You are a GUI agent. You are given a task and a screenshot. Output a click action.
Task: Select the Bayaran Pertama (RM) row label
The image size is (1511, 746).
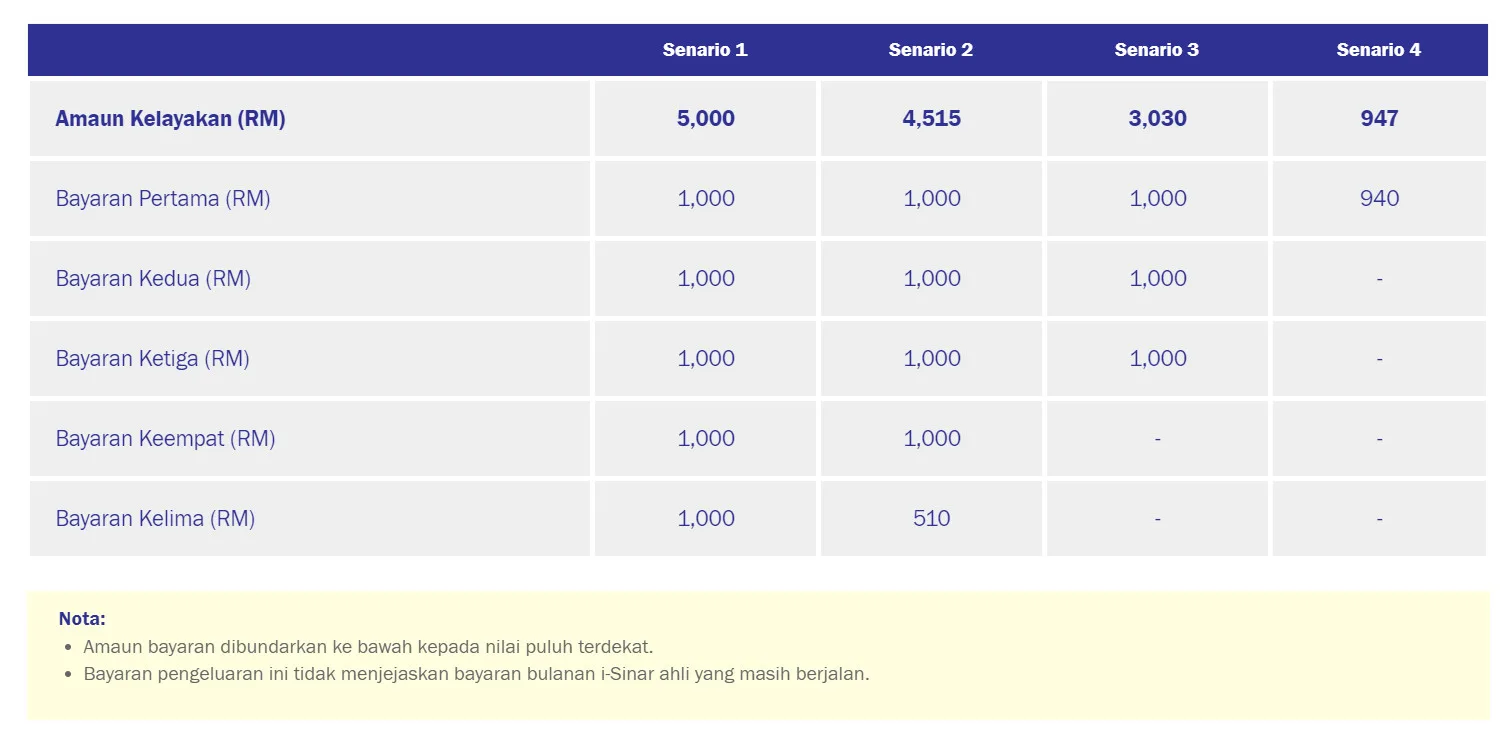163,199
